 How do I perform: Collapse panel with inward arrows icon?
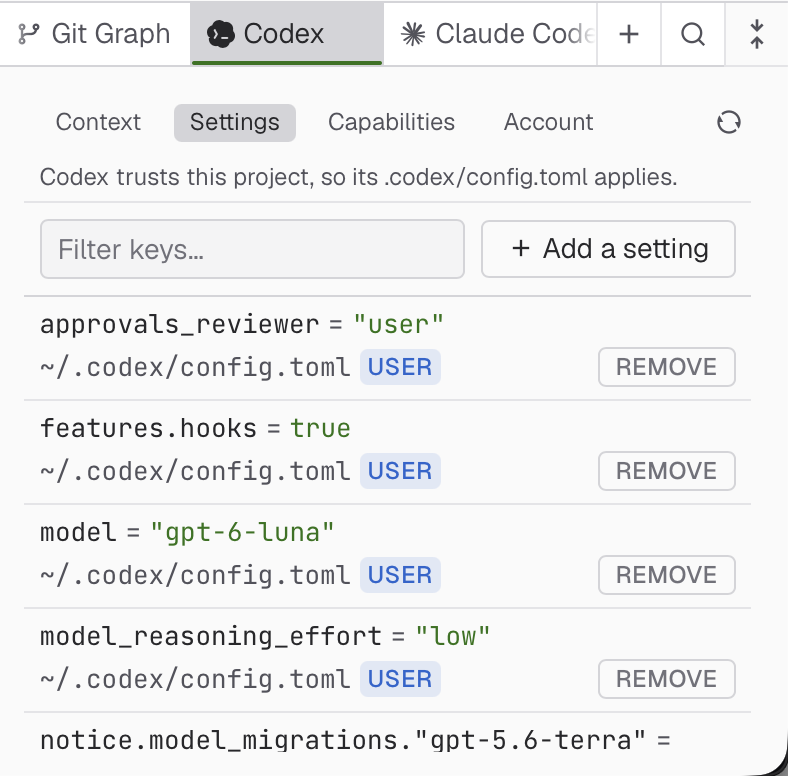[756, 34]
